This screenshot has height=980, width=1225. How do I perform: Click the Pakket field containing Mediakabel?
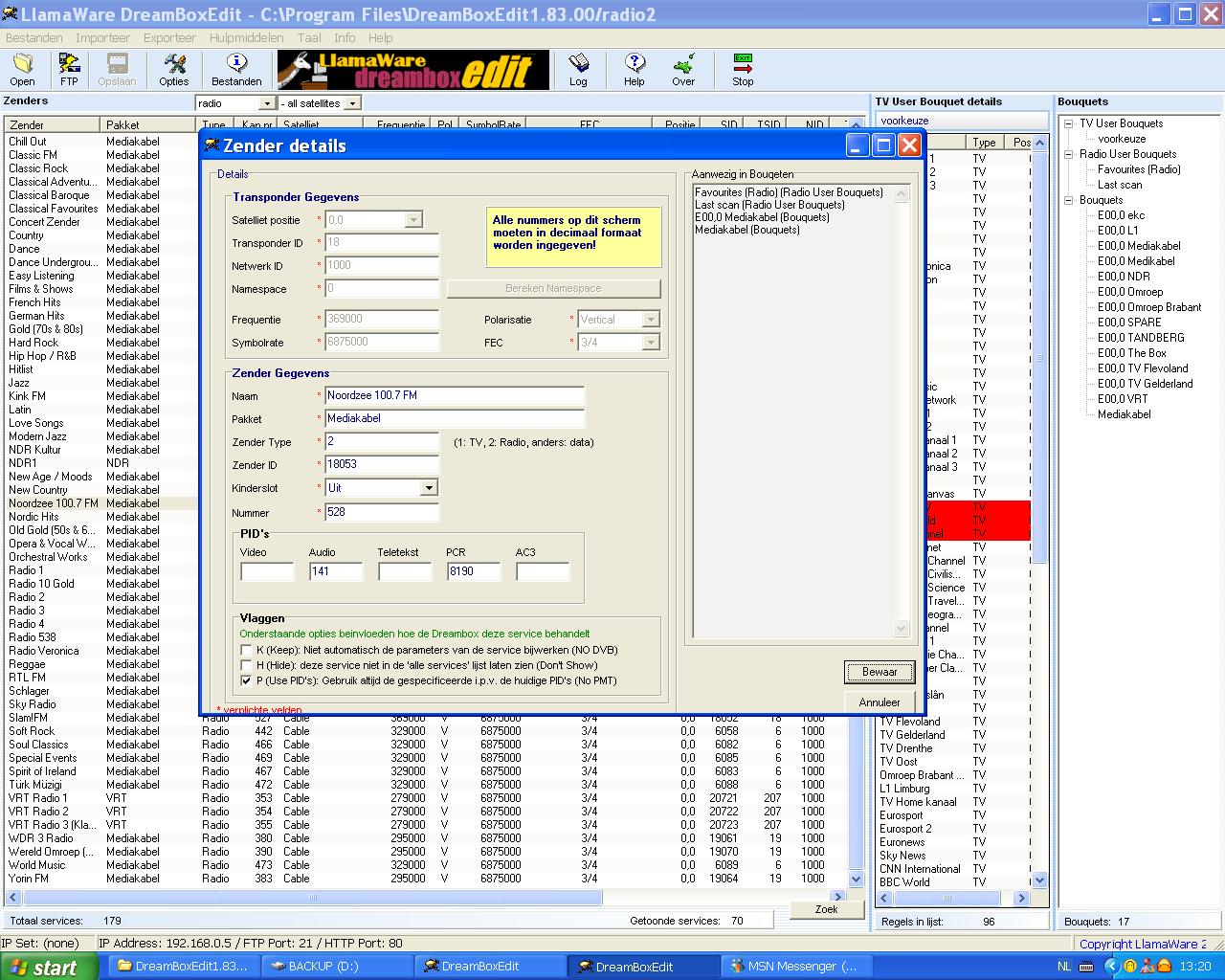[x=455, y=419]
